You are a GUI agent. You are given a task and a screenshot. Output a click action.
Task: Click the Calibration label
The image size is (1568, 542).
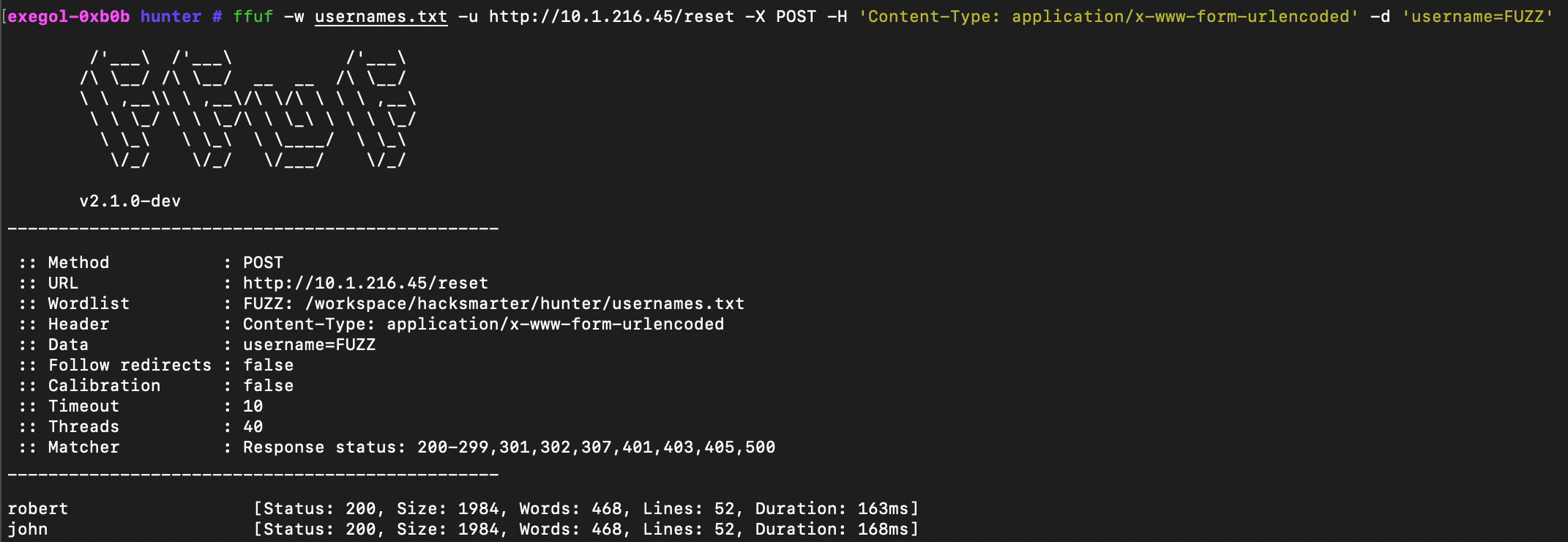coord(104,386)
